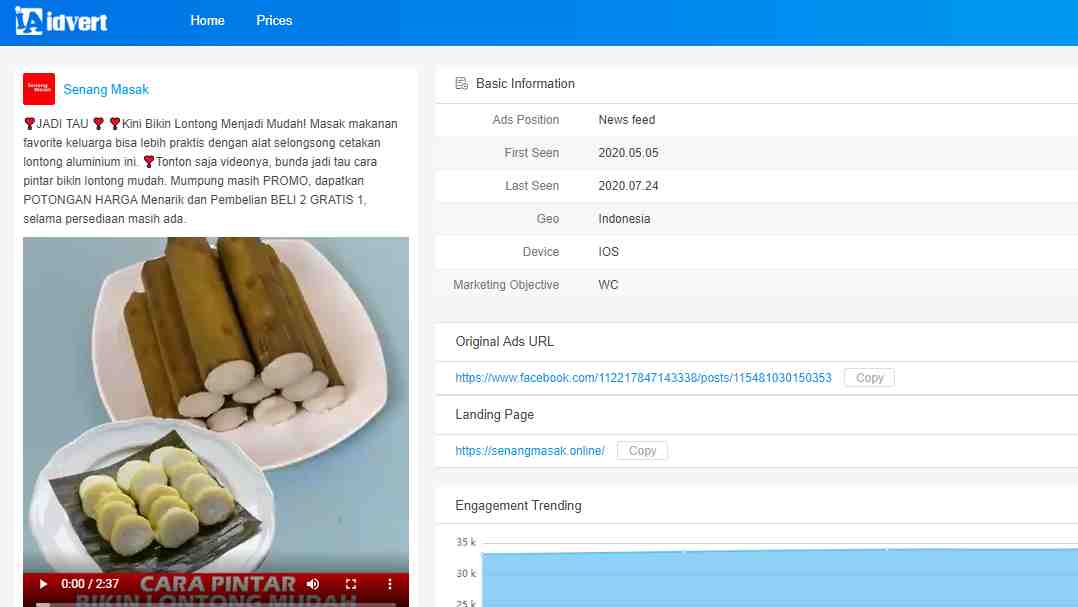Copy the original ads URL

(869, 377)
